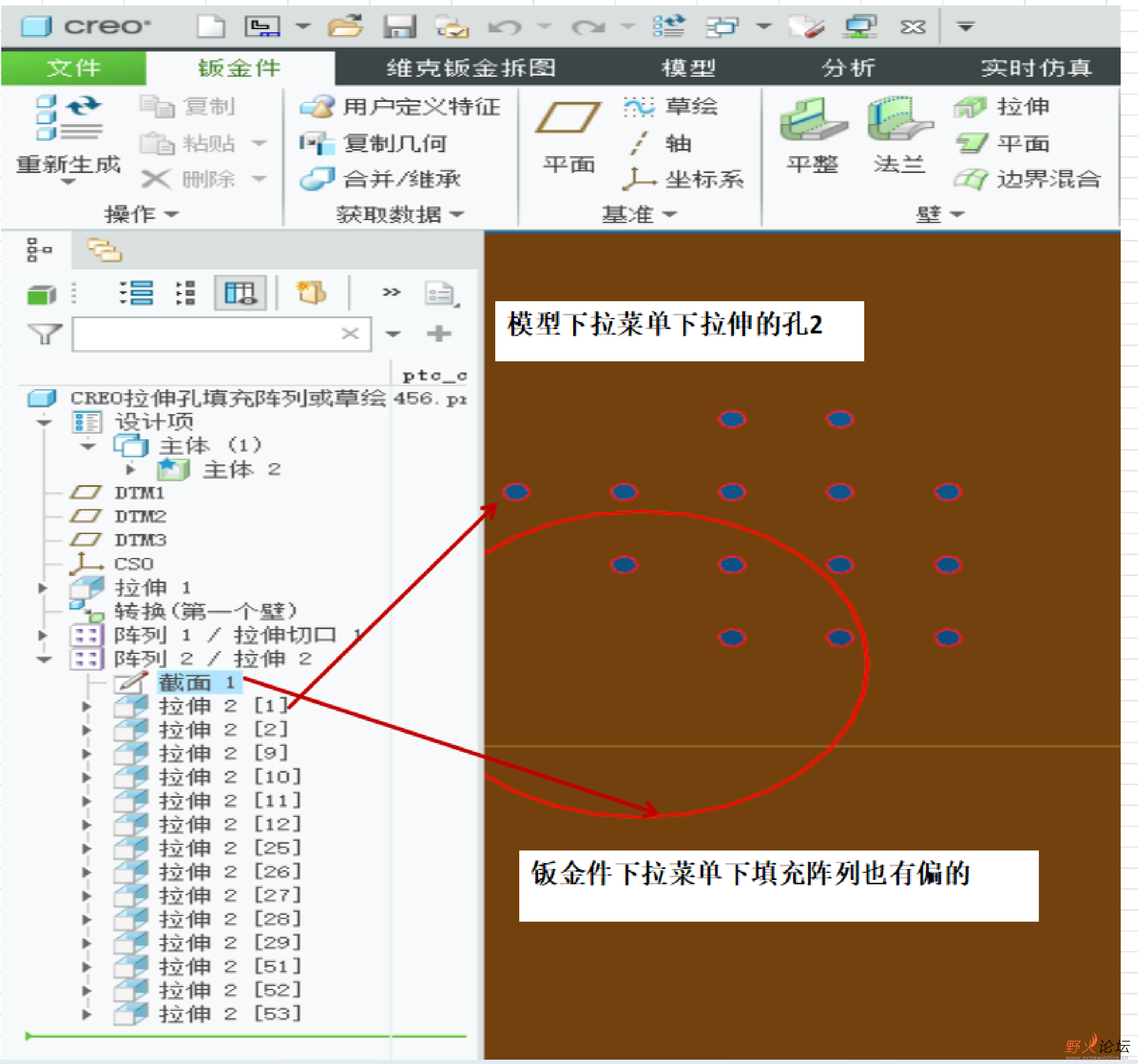Click the Undo arrow icon

coord(504,27)
